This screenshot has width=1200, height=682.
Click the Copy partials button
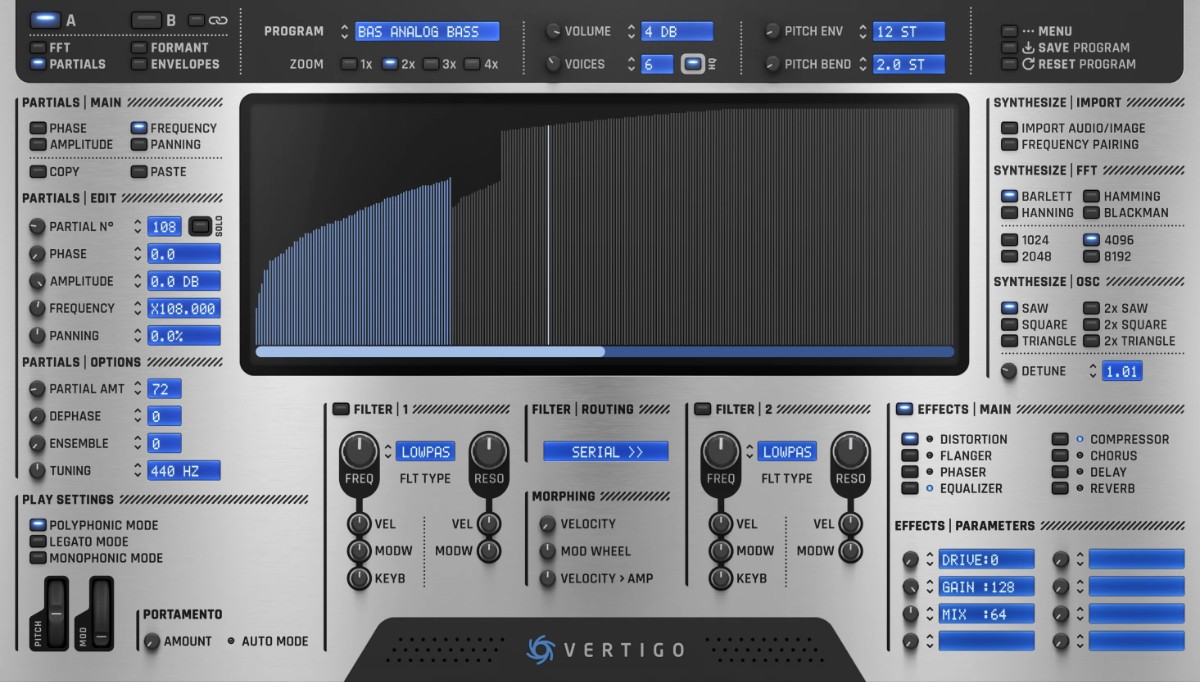[x=38, y=172]
